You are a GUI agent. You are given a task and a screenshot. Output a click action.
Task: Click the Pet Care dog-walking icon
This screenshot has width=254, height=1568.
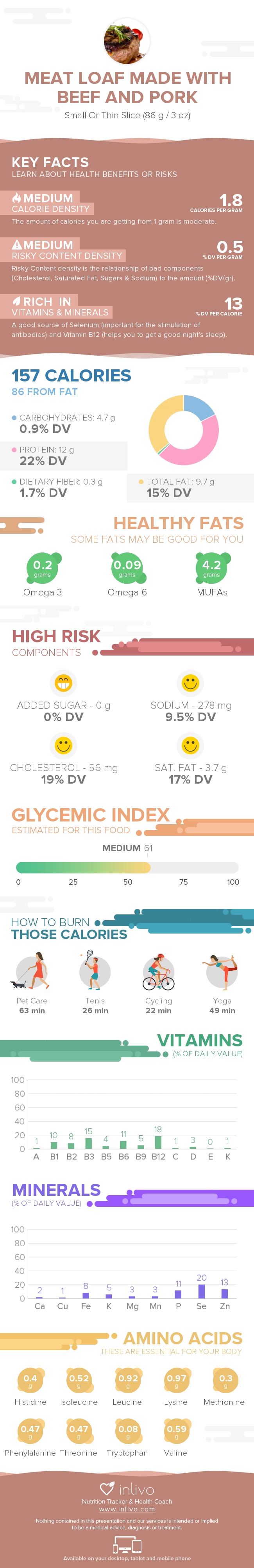pos(31,971)
